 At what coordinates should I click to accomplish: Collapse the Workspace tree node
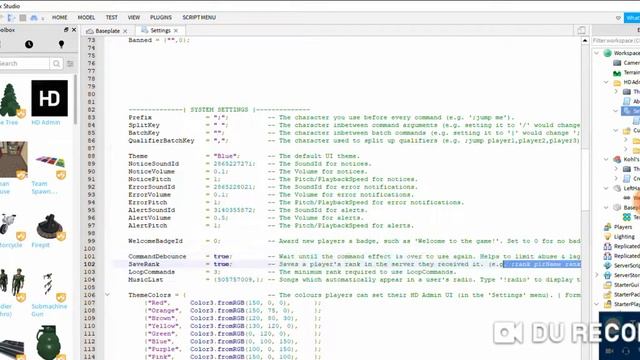coord(597,53)
